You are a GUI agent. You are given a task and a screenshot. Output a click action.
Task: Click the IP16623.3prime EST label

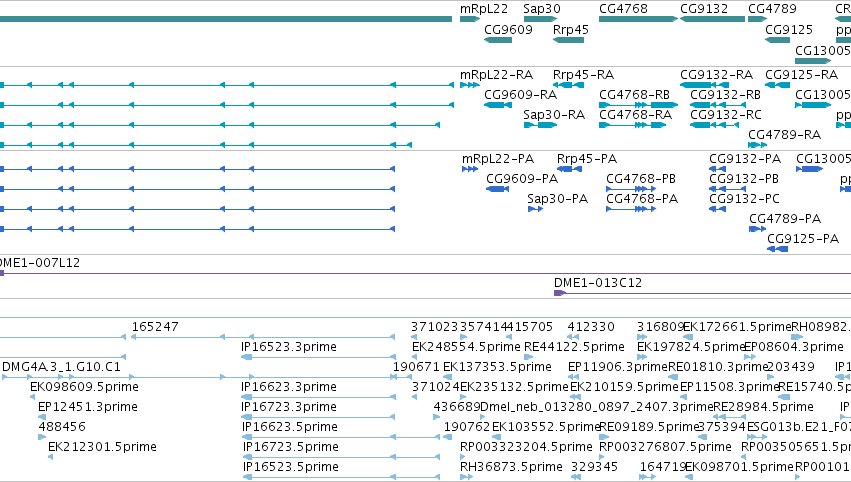point(289,388)
